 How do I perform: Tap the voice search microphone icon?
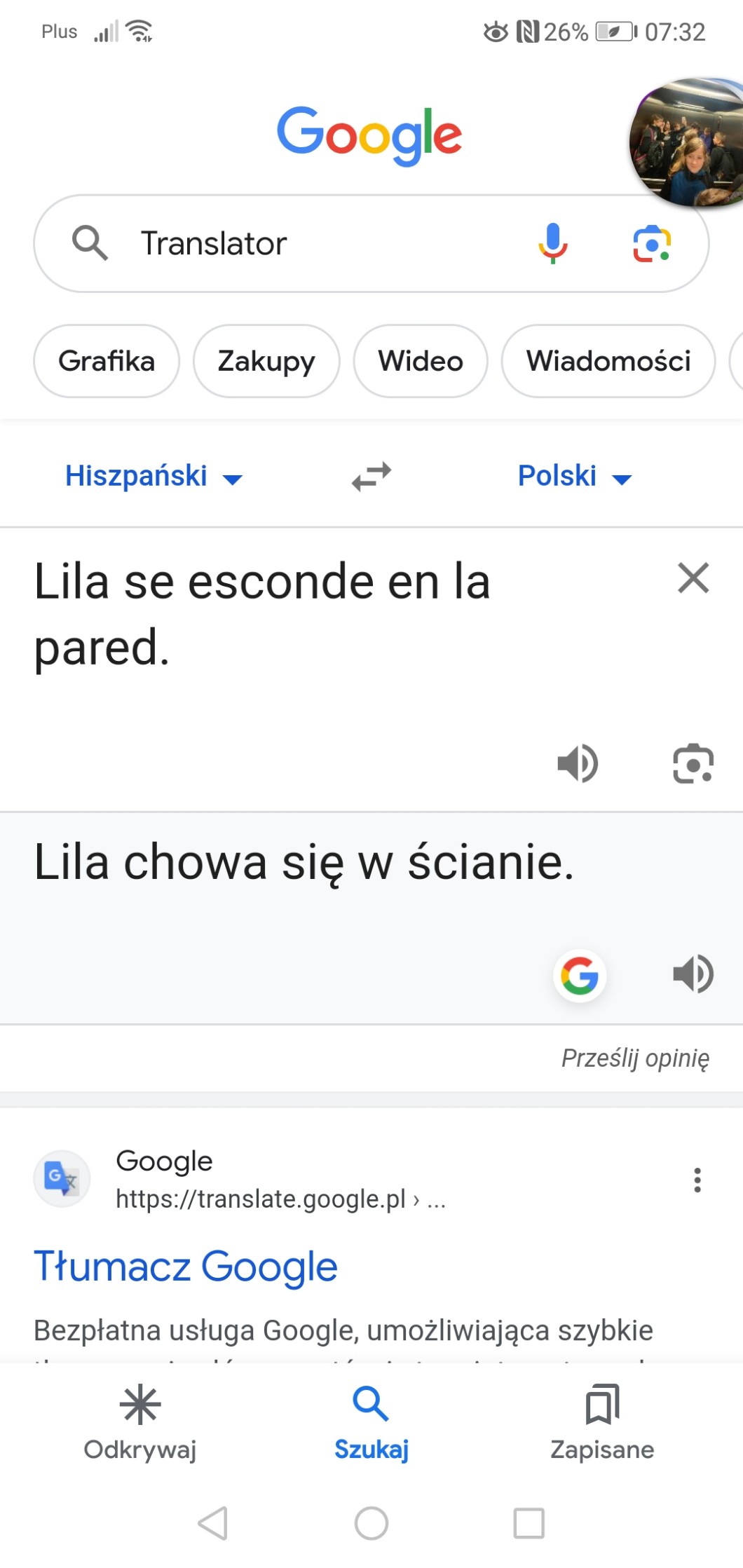coord(552,243)
